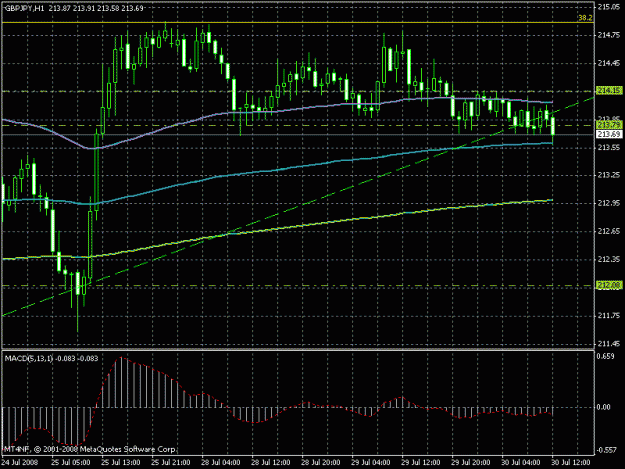
Task: Click the 29 Jul 12:00 time label
Action: pyautogui.click(x=421, y=463)
